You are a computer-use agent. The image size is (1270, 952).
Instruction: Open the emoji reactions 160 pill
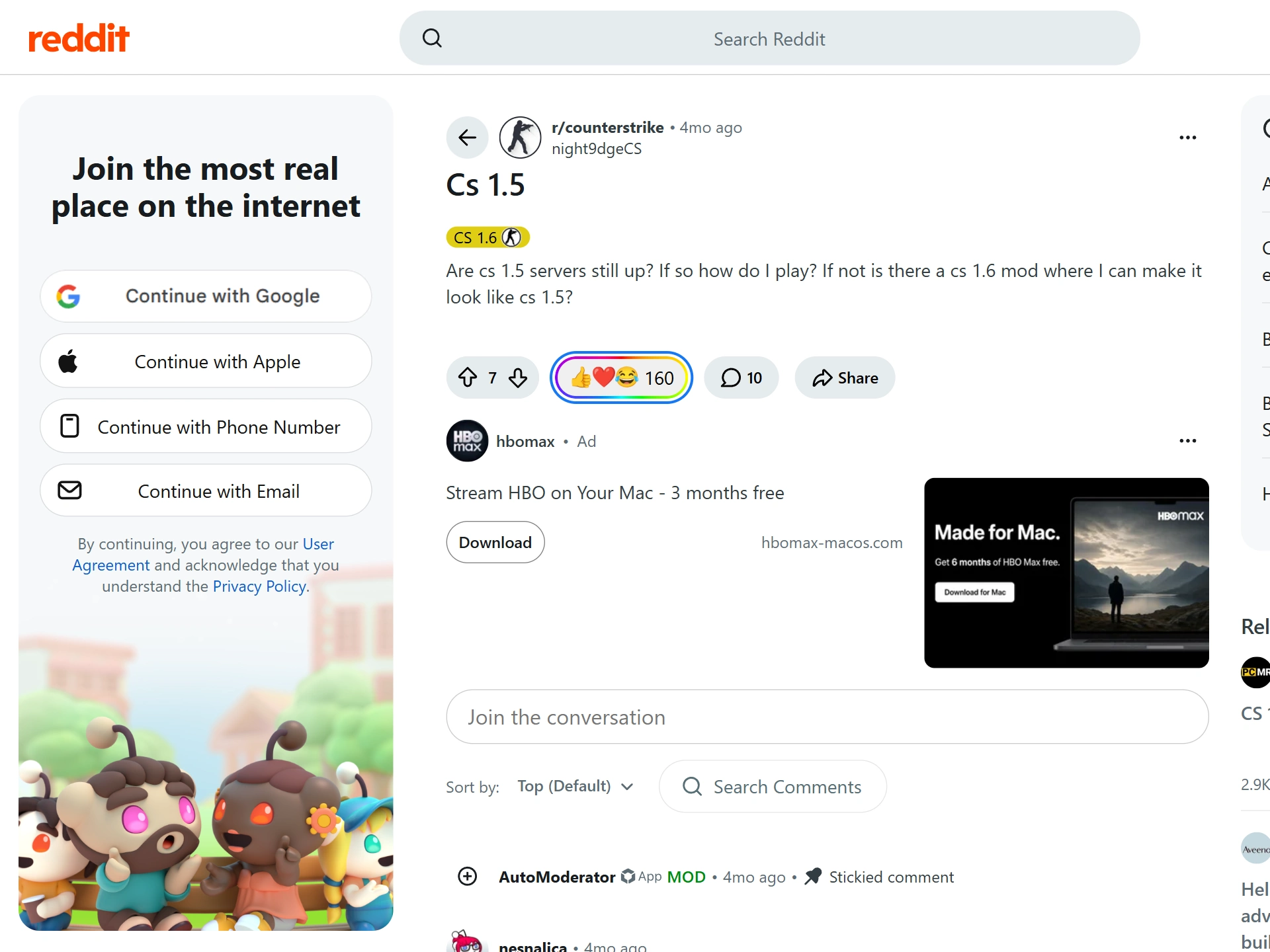pyautogui.click(x=621, y=377)
